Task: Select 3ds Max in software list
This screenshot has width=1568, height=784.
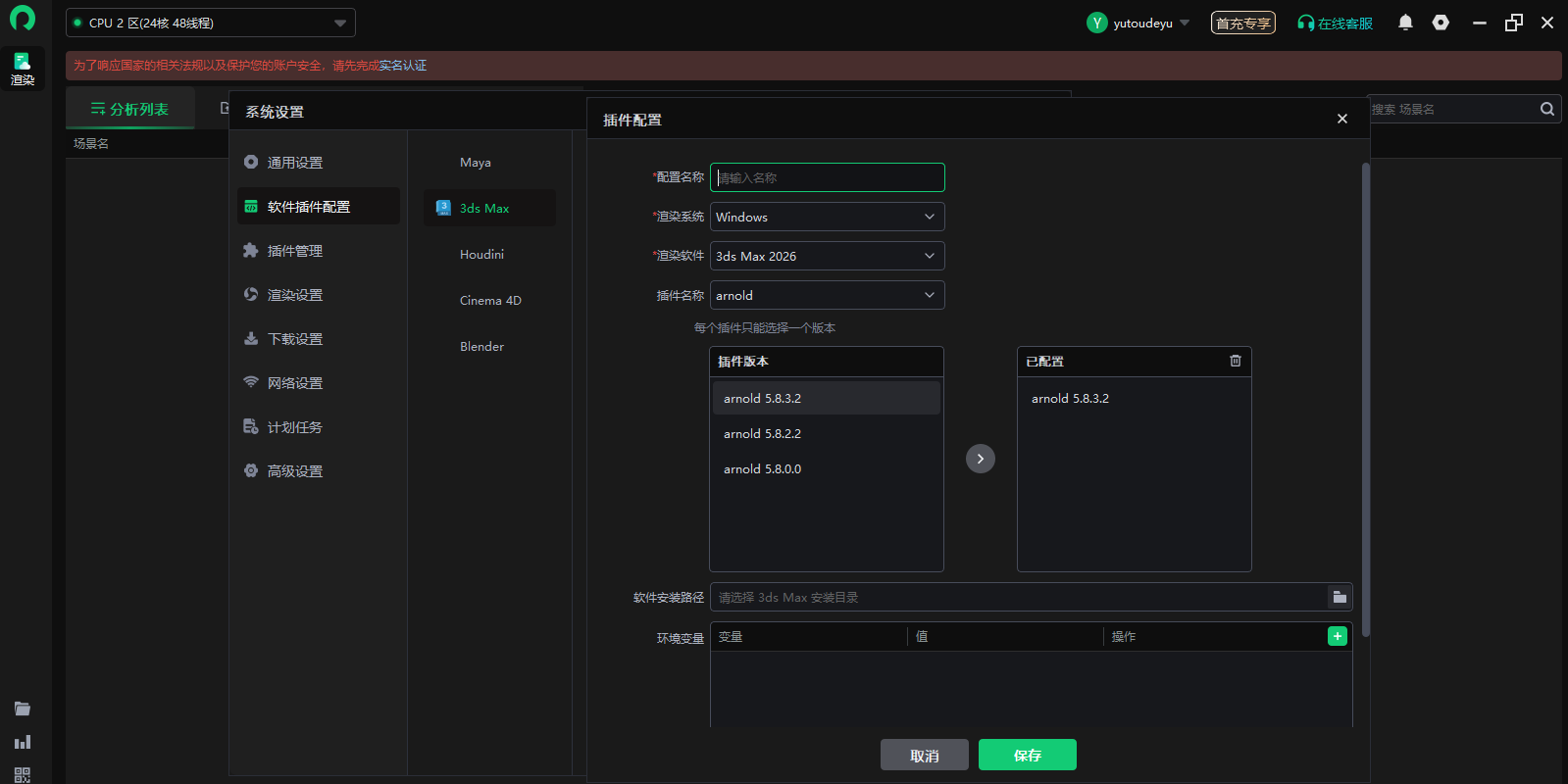Action: click(489, 208)
